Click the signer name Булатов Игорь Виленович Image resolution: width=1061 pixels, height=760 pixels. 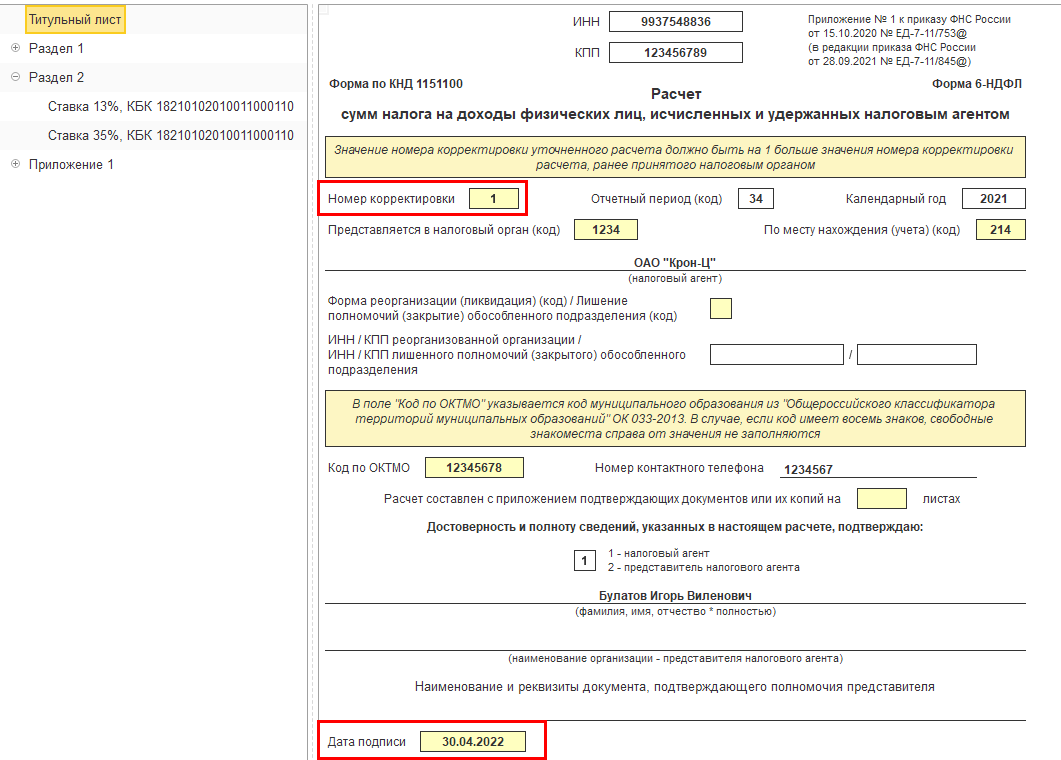[x=675, y=596]
